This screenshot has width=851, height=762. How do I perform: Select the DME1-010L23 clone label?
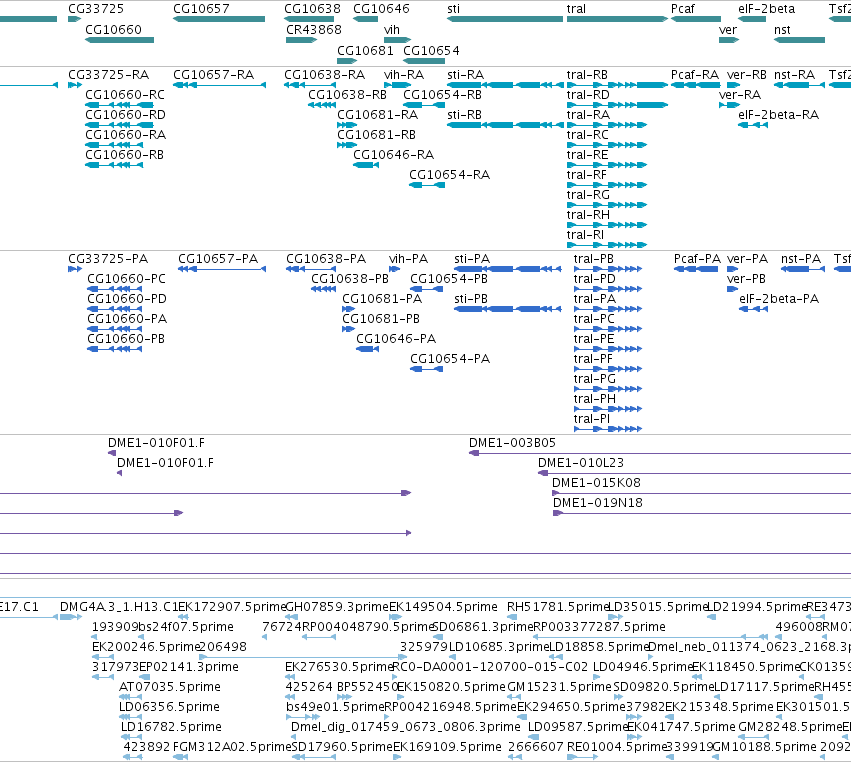[581, 462]
